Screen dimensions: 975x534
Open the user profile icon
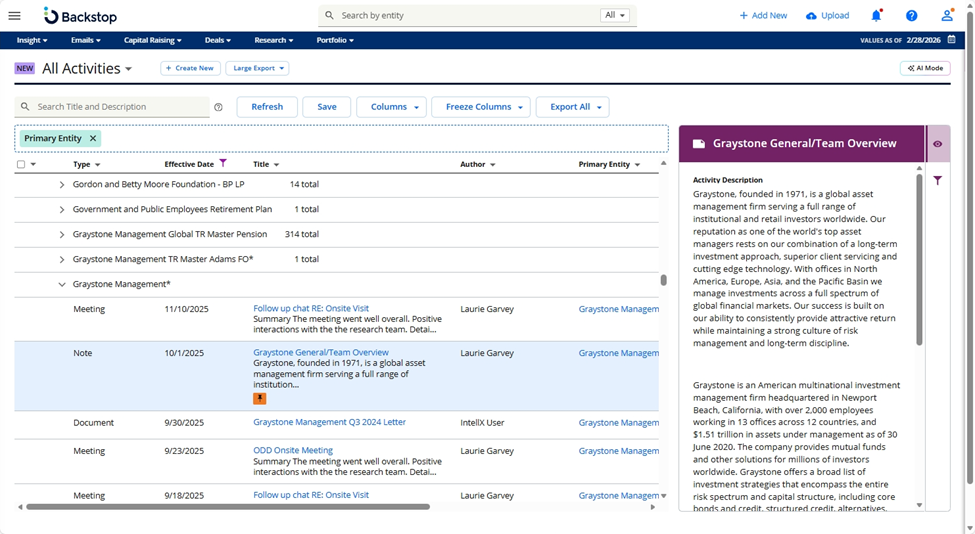[x=947, y=16]
